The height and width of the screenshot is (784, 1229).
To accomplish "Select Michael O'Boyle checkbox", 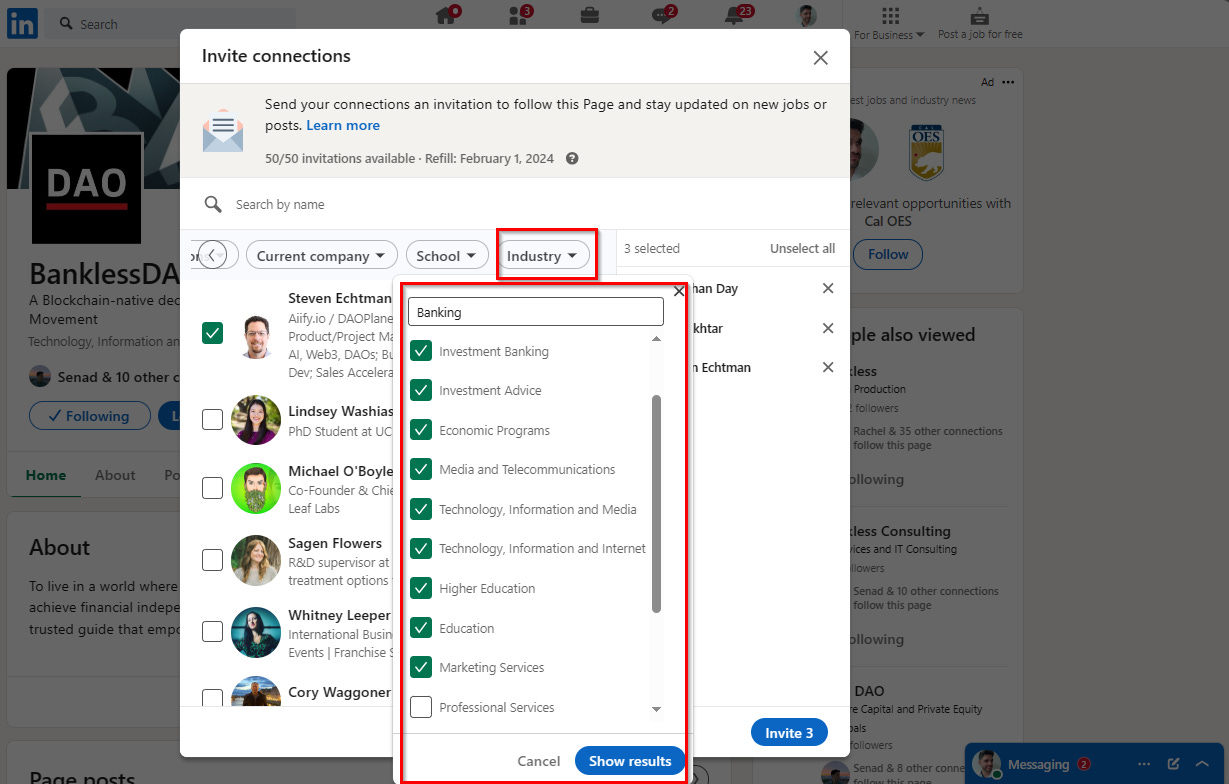I will click(x=212, y=488).
